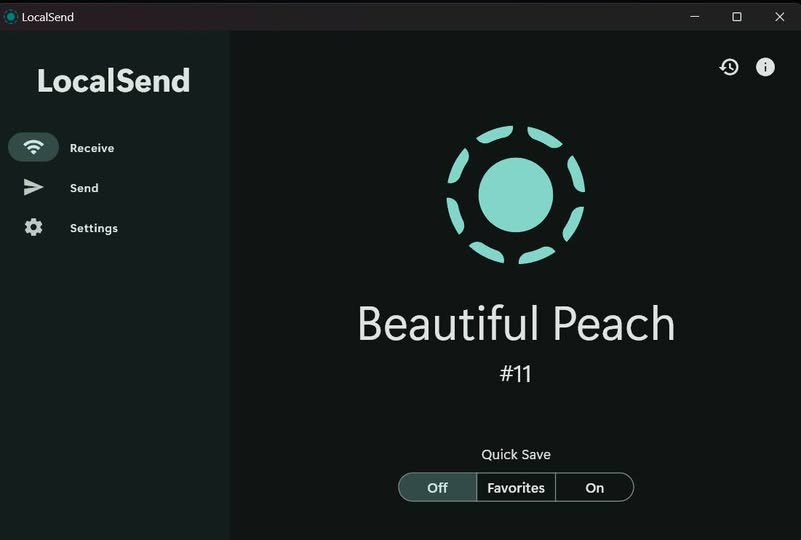
Task: Switch to the Send tab
Action: (x=84, y=188)
